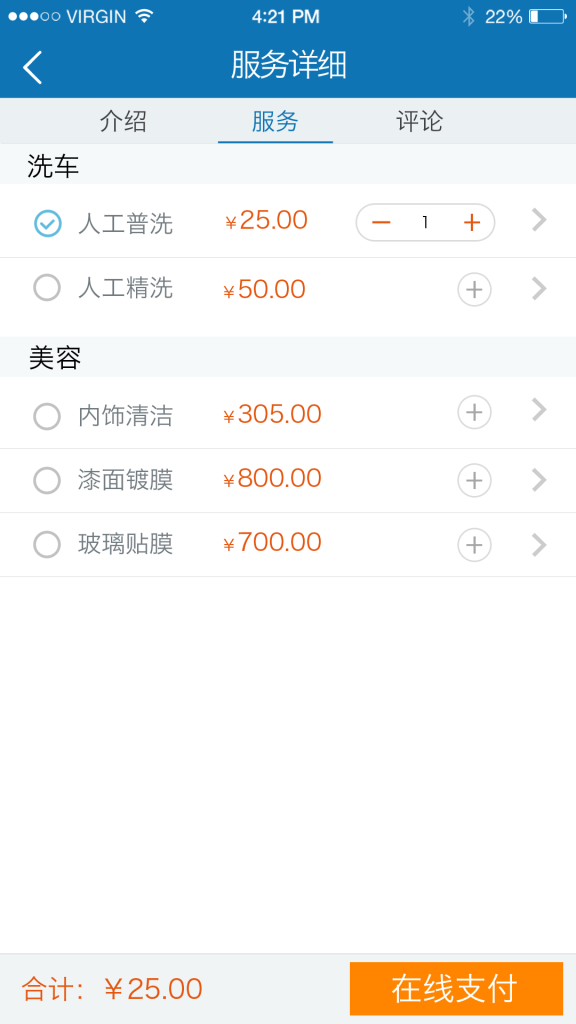Image resolution: width=576 pixels, height=1024 pixels.
Task: Select the 人工精洗 radio circle
Action: click(47, 287)
